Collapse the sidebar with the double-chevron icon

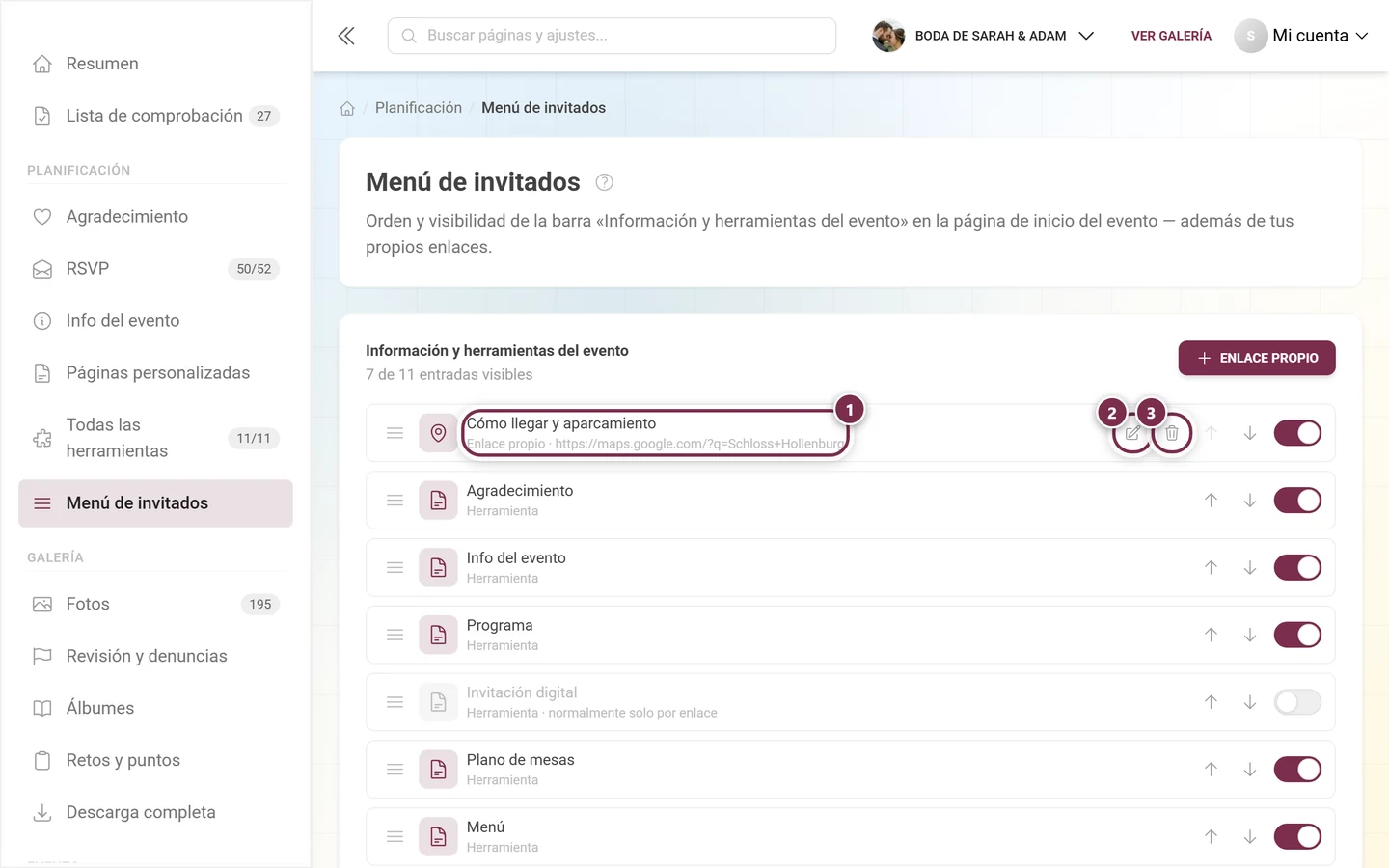coord(346,36)
